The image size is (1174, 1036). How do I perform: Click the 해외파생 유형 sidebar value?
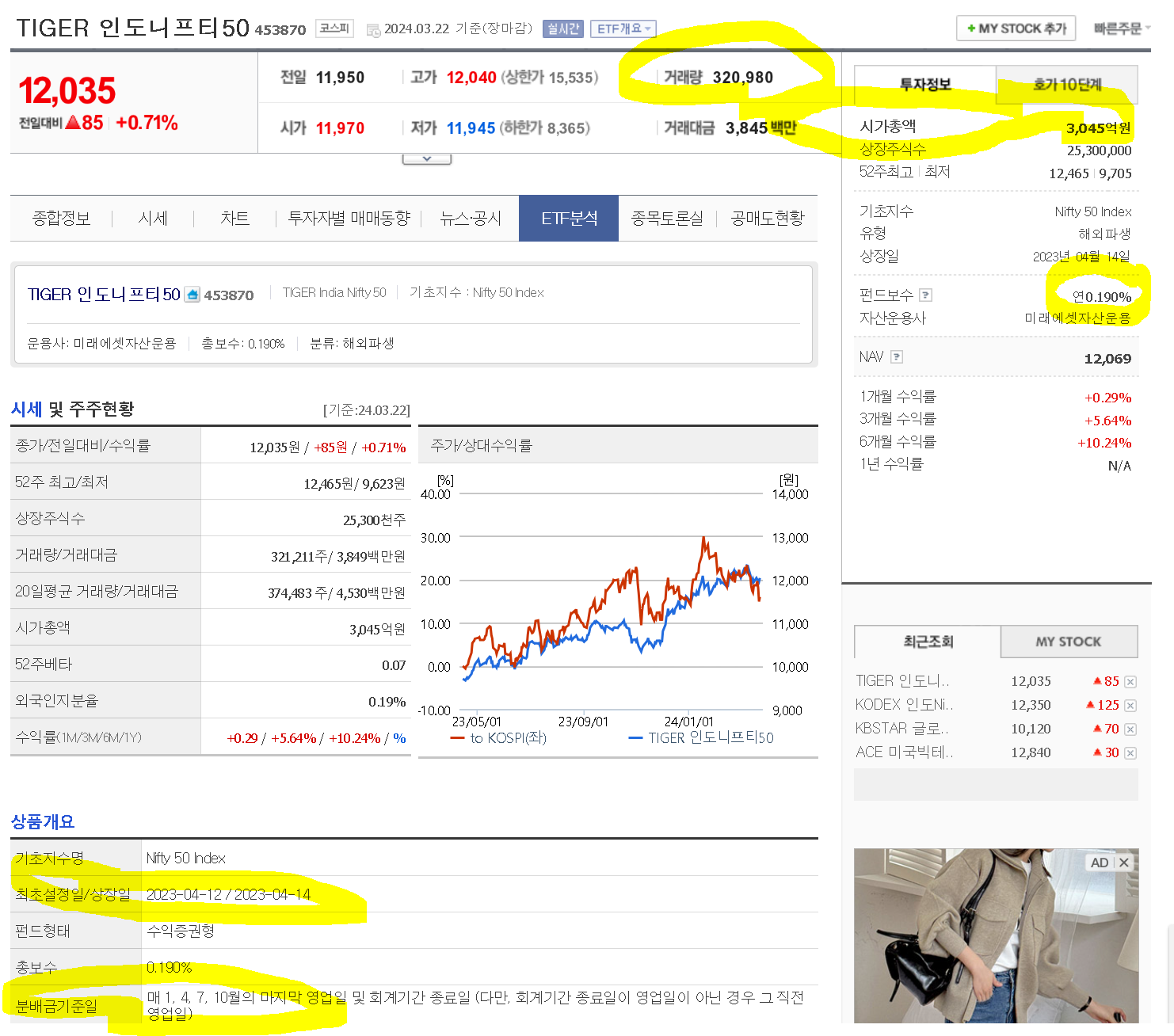tap(1104, 234)
